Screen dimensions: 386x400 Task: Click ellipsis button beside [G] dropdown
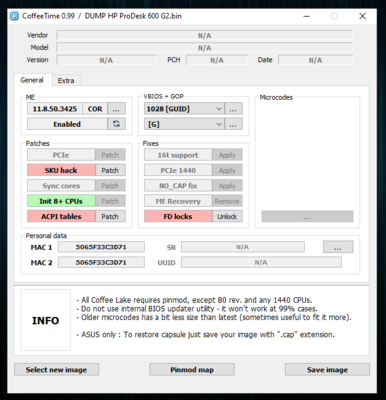[x=233, y=124]
